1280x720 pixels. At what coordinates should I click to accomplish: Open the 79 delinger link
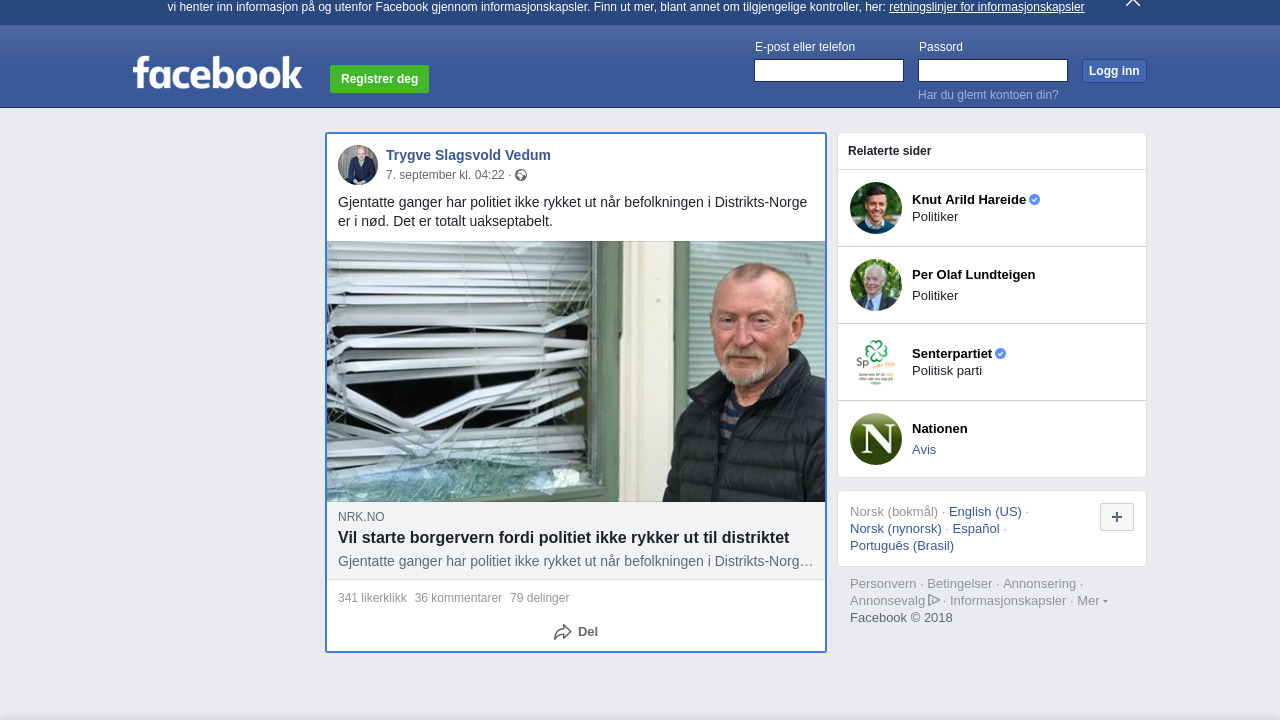[539, 598]
